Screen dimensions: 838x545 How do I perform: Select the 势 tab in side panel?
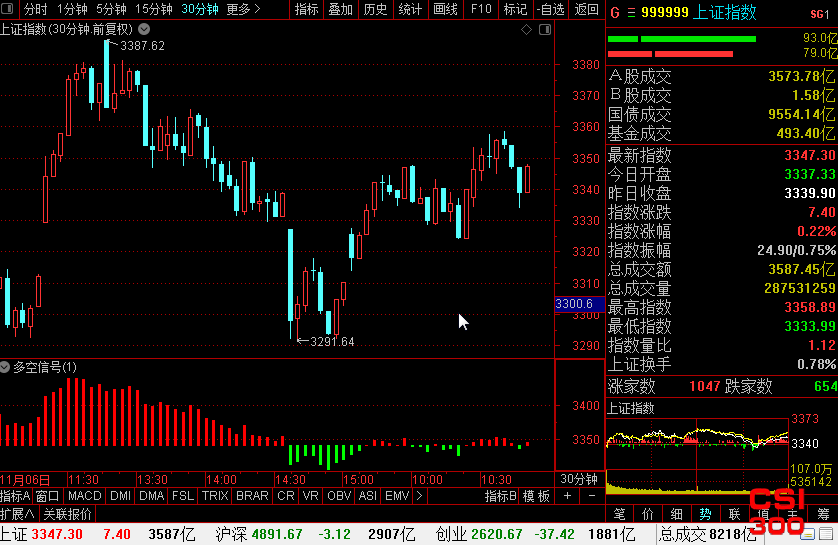[705, 514]
